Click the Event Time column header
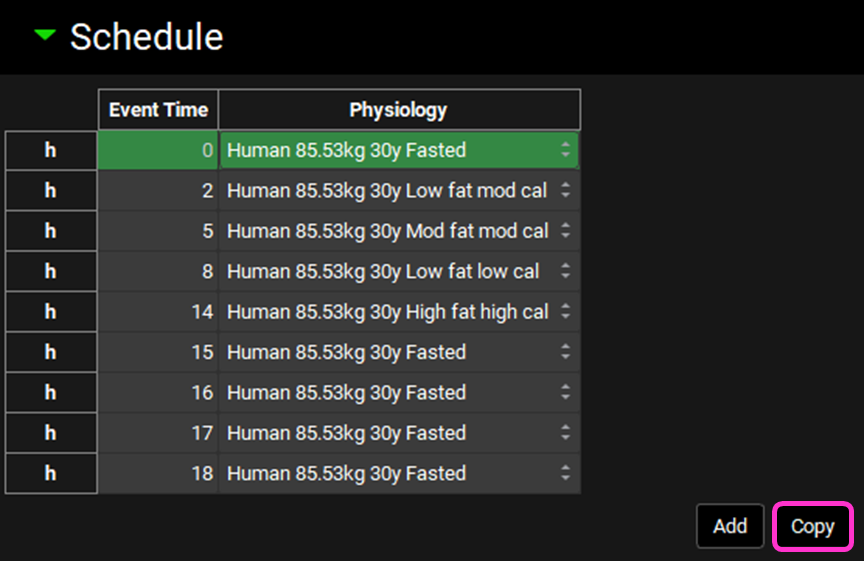The width and height of the screenshot is (864, 561). tap(158, 110)
